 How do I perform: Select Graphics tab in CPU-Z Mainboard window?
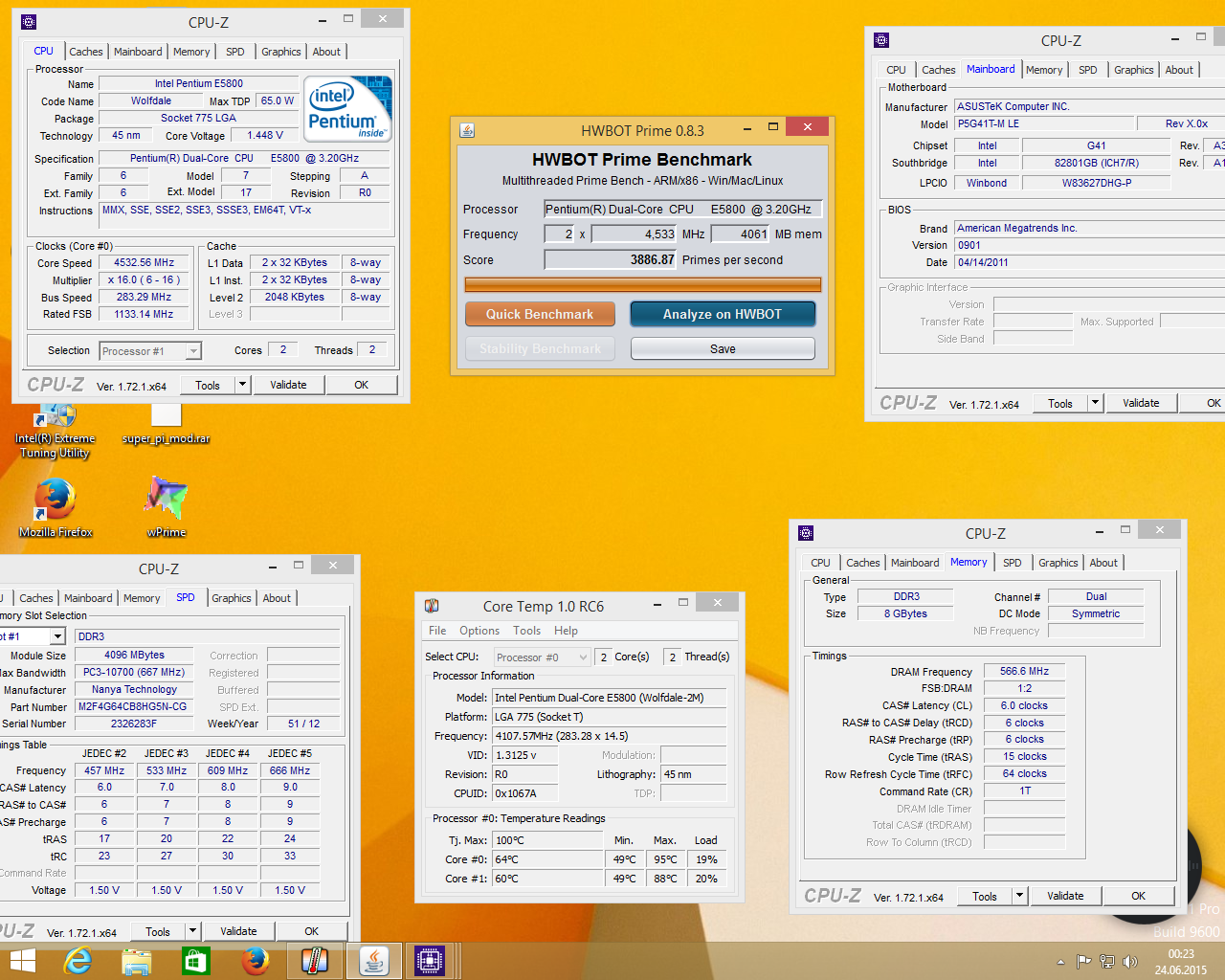1134,70
